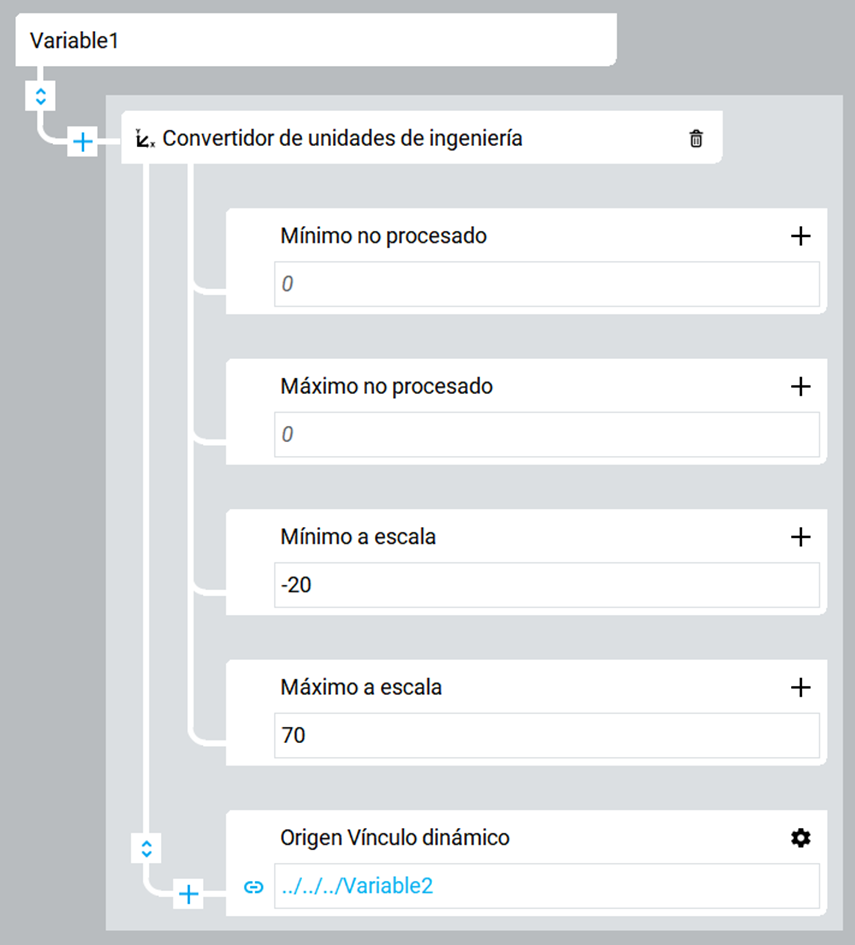The height and width of the screenshot is (945, 855).
Task: Delete the Convertidor de unidades de ingeniería converter
Action: 696,139
